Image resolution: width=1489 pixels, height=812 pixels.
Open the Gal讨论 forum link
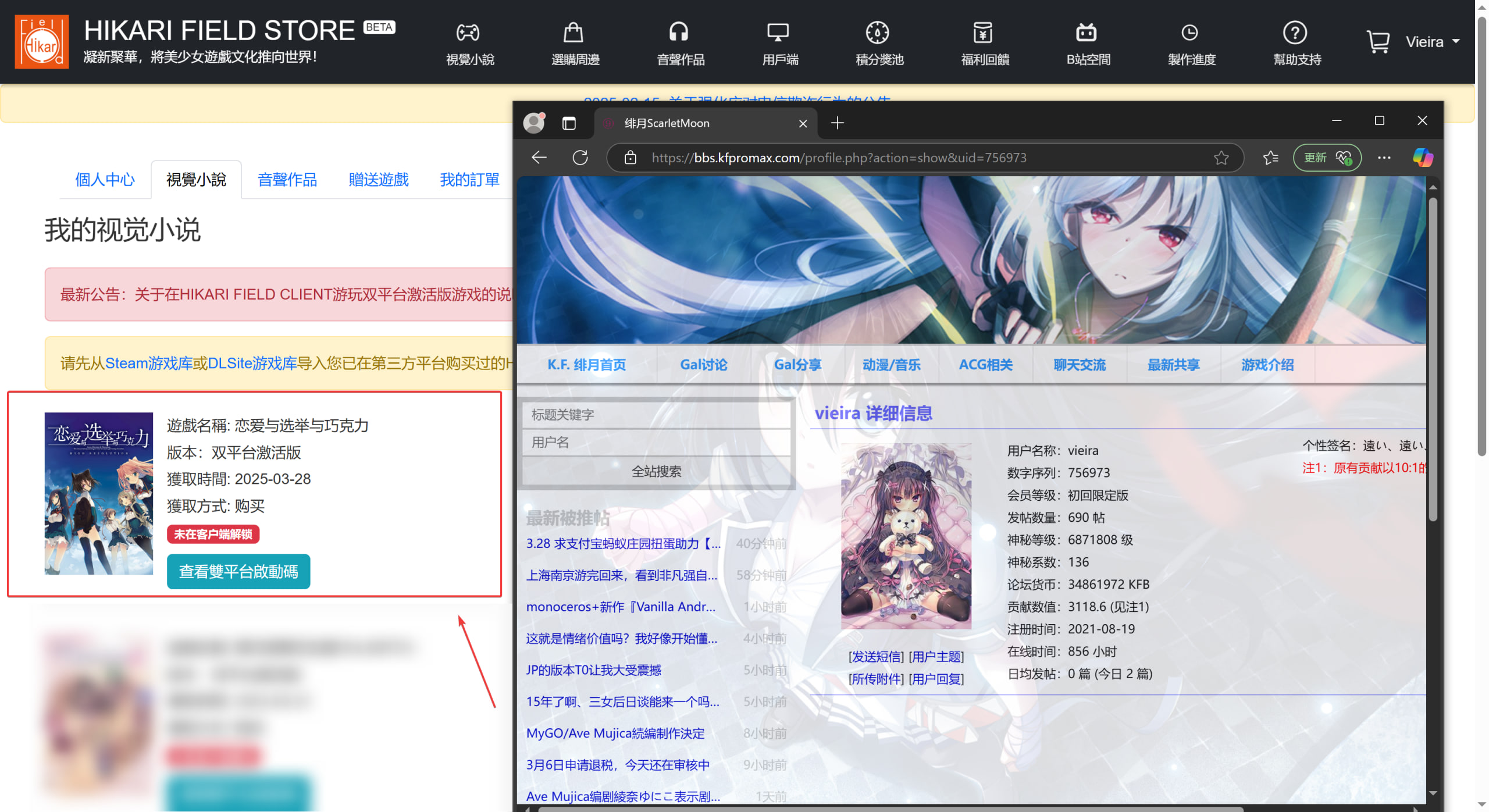coord(704,365)
